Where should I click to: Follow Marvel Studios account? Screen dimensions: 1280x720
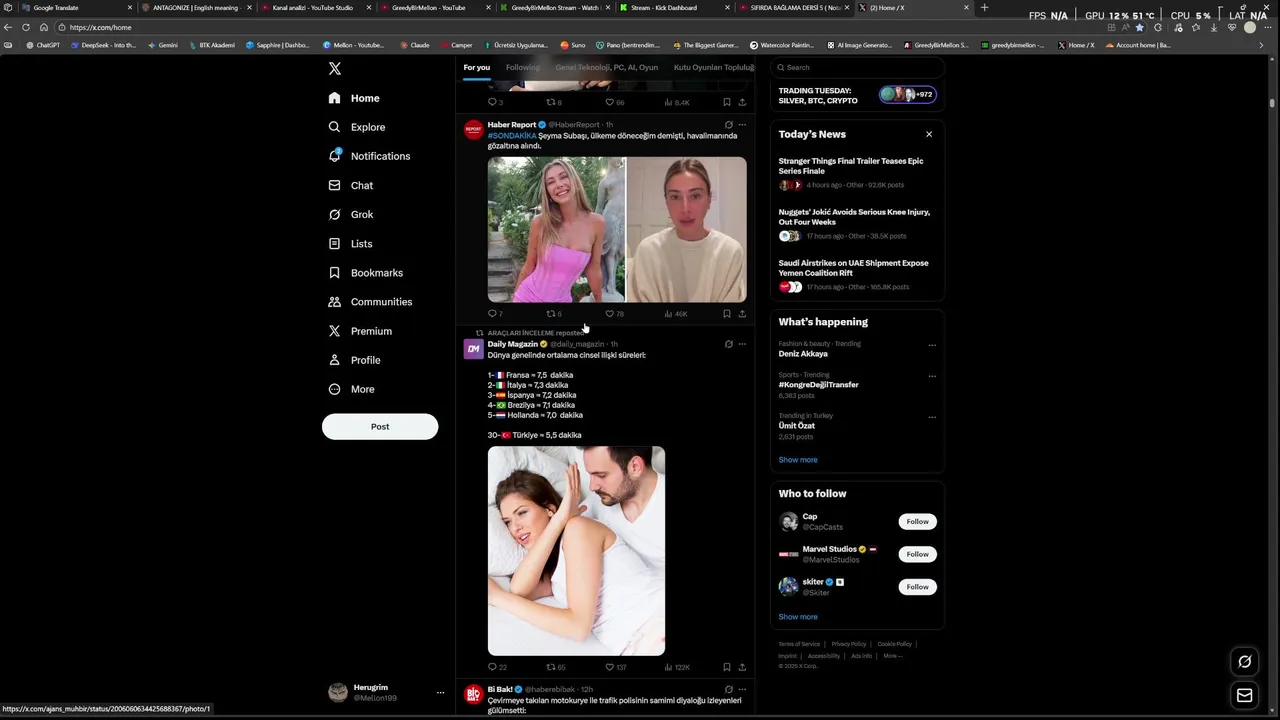pos(917,554)
